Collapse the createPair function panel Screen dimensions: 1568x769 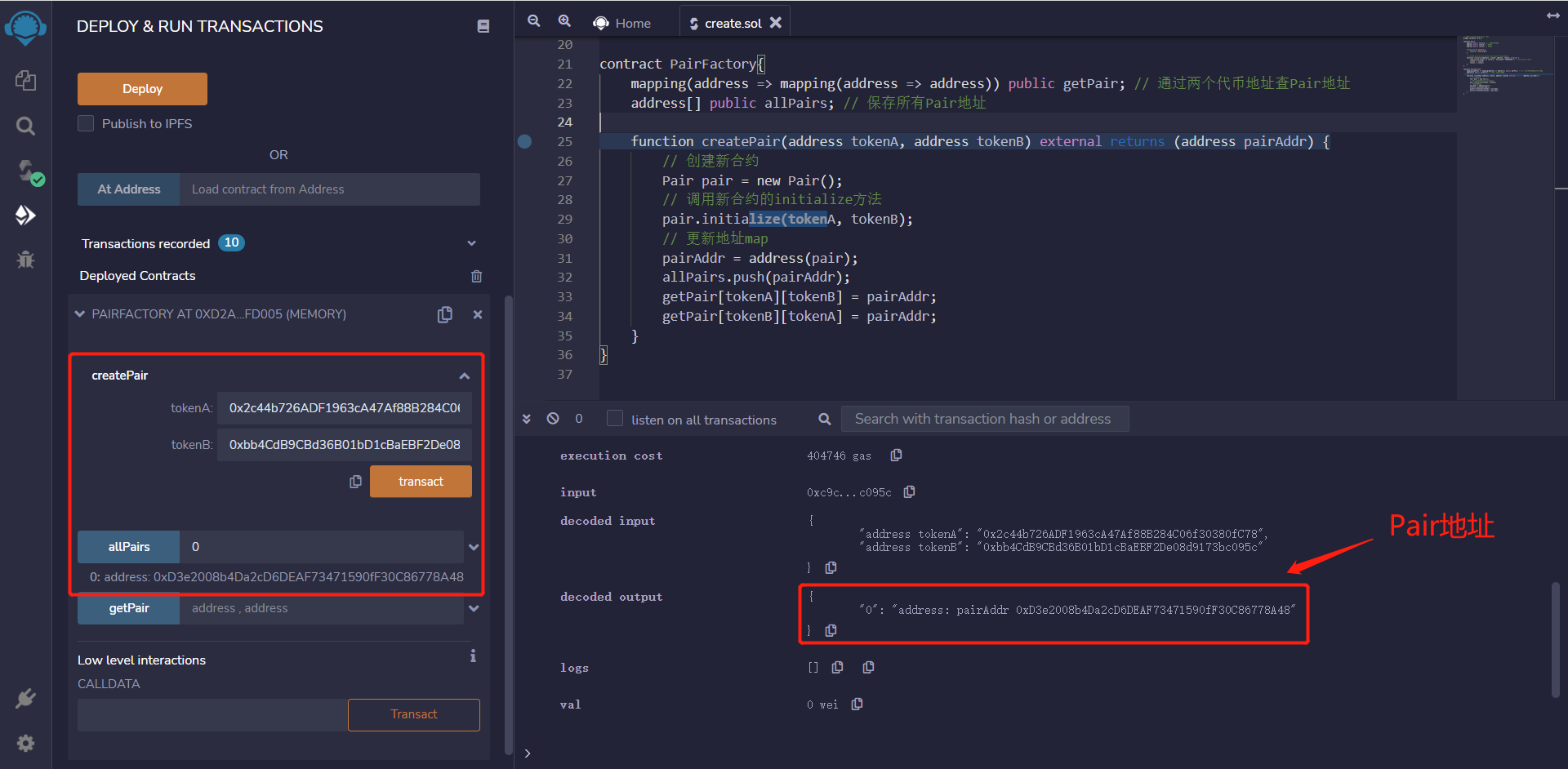(464, 376)
